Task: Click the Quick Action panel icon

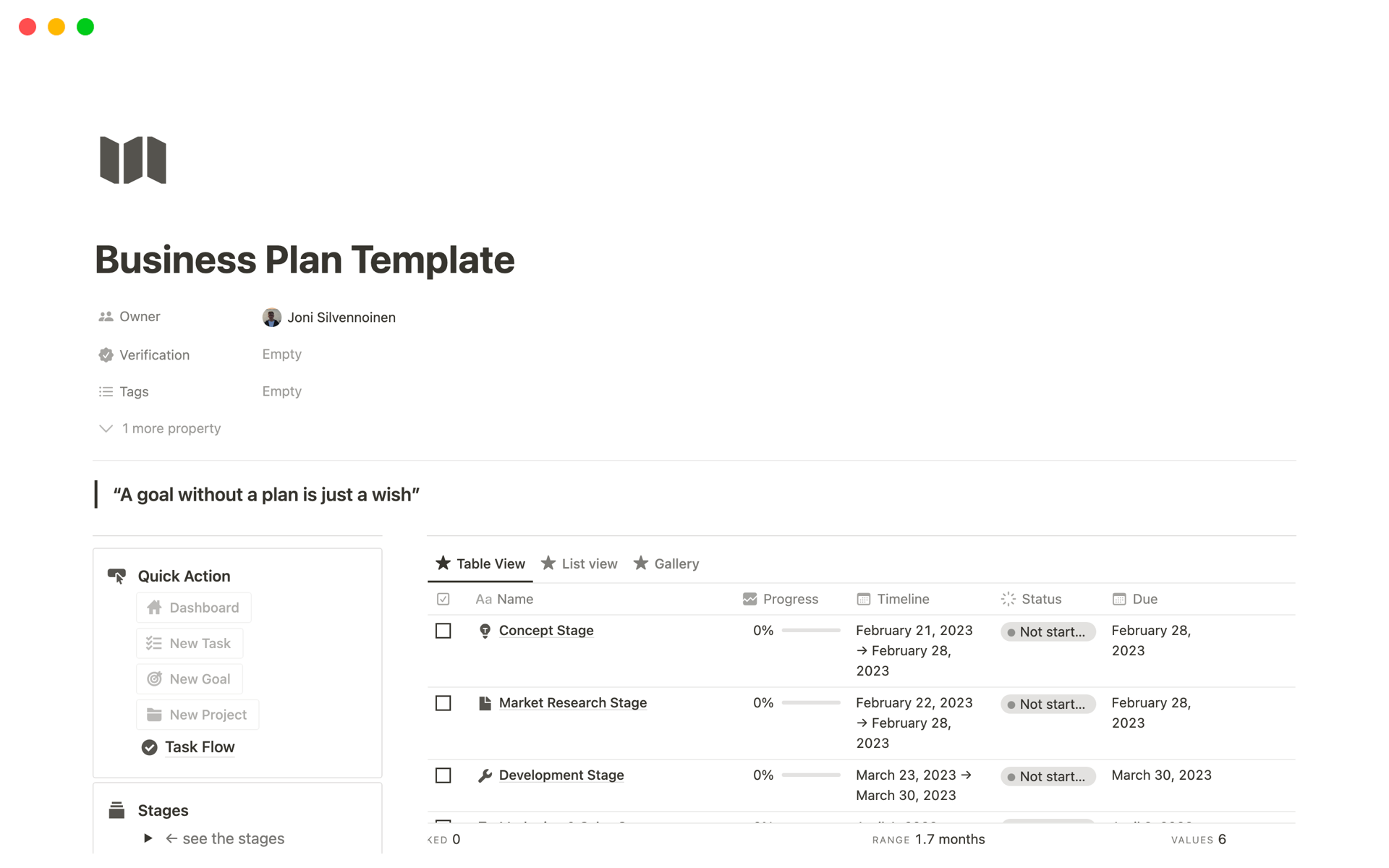Action: click(119, 576)
